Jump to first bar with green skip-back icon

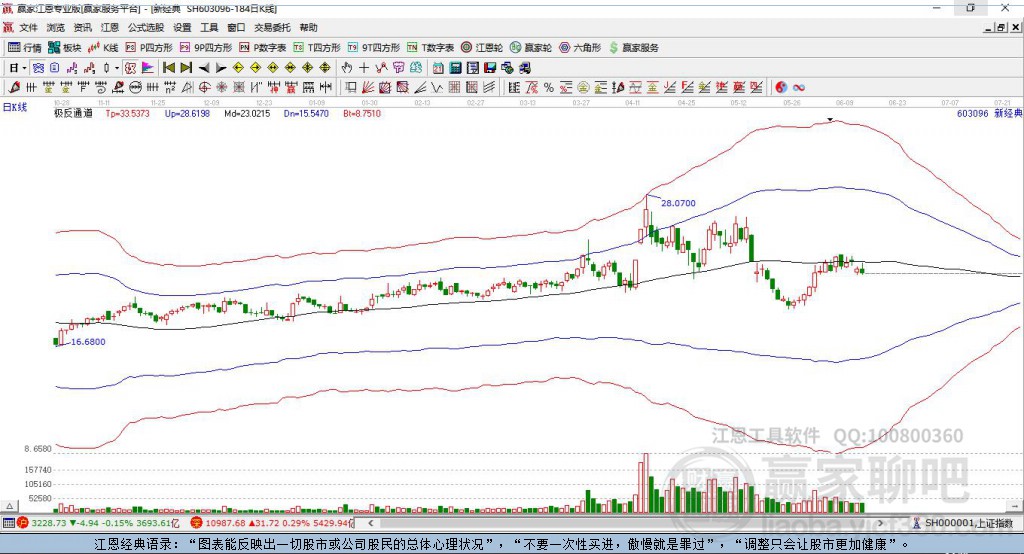pos(168,68)
